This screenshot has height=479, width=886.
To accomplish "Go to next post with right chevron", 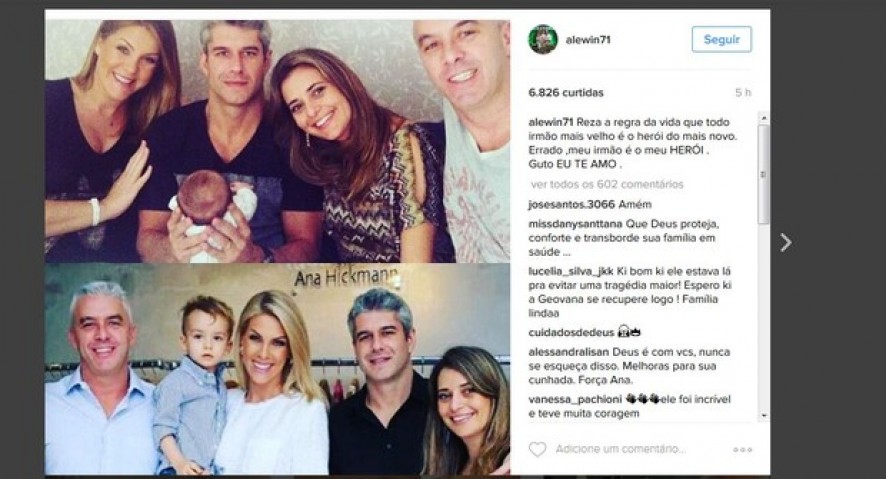I will point(785,243).
